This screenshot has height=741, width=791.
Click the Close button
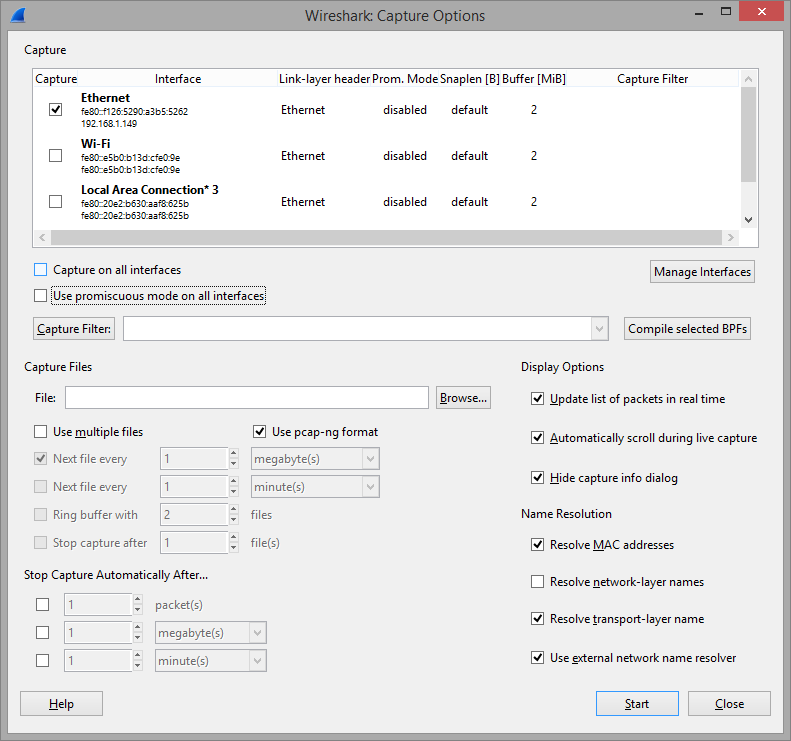pyautogui.click(x=729, y=704)
